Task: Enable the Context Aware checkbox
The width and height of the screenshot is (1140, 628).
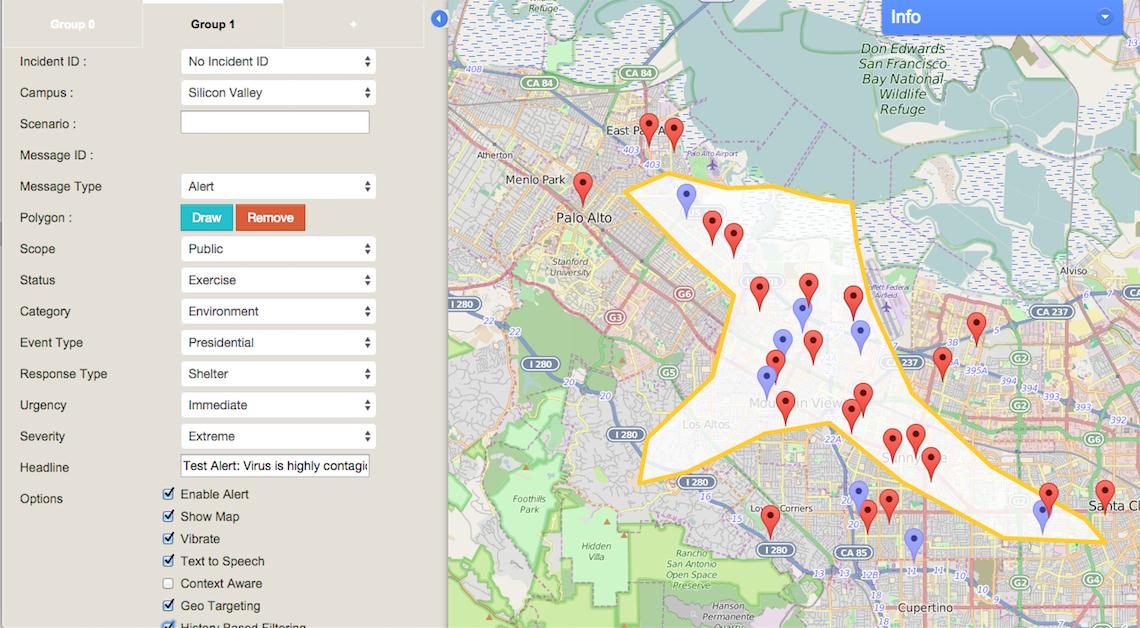Action: [x=169, y=584]
